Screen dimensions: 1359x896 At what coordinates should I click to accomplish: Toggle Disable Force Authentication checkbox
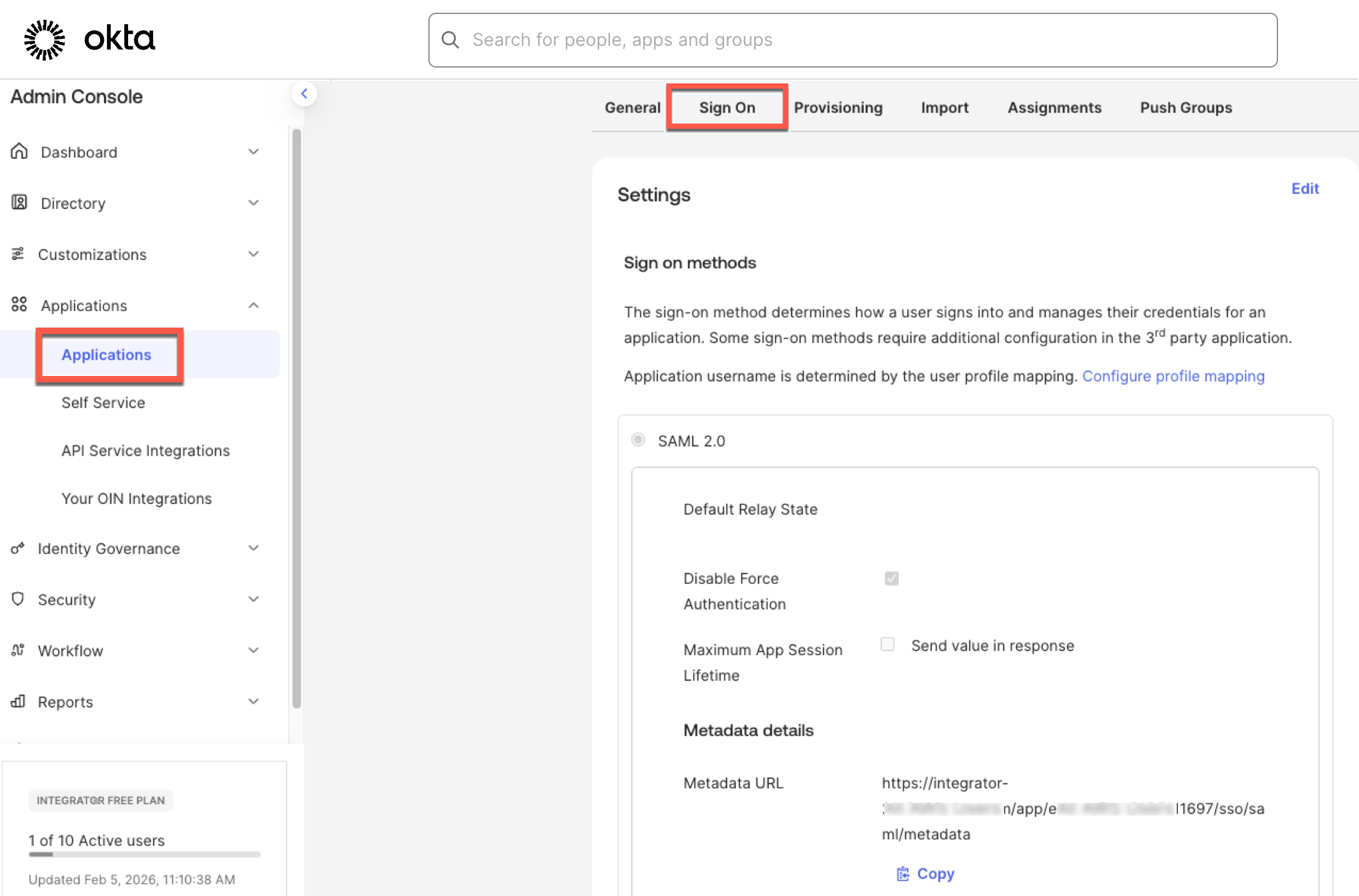coord(891,579)
